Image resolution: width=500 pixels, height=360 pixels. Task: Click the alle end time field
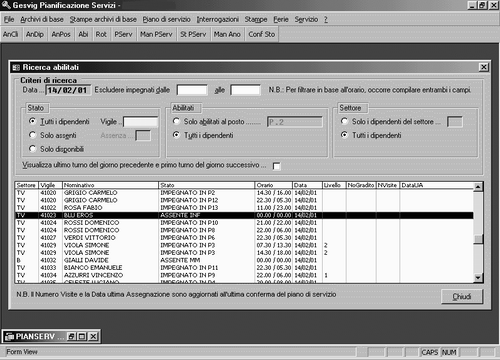click(x=245, y=90)
